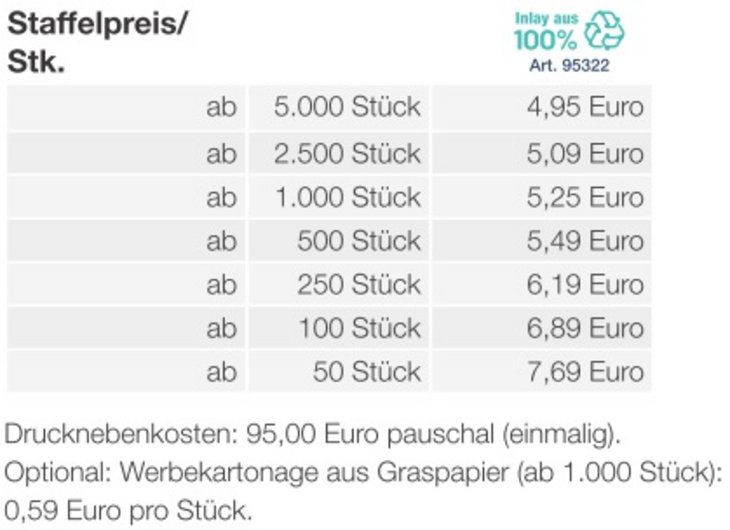Viewport: 730px width, 530px height.
Task: Click the Drucknebenkosten 95,00 Euro note
Action: tap(312, 435)
